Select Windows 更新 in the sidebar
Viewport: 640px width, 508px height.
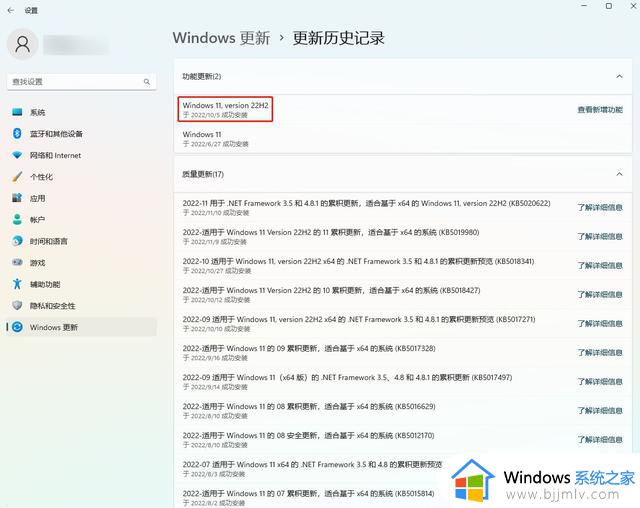pos(82,327)
